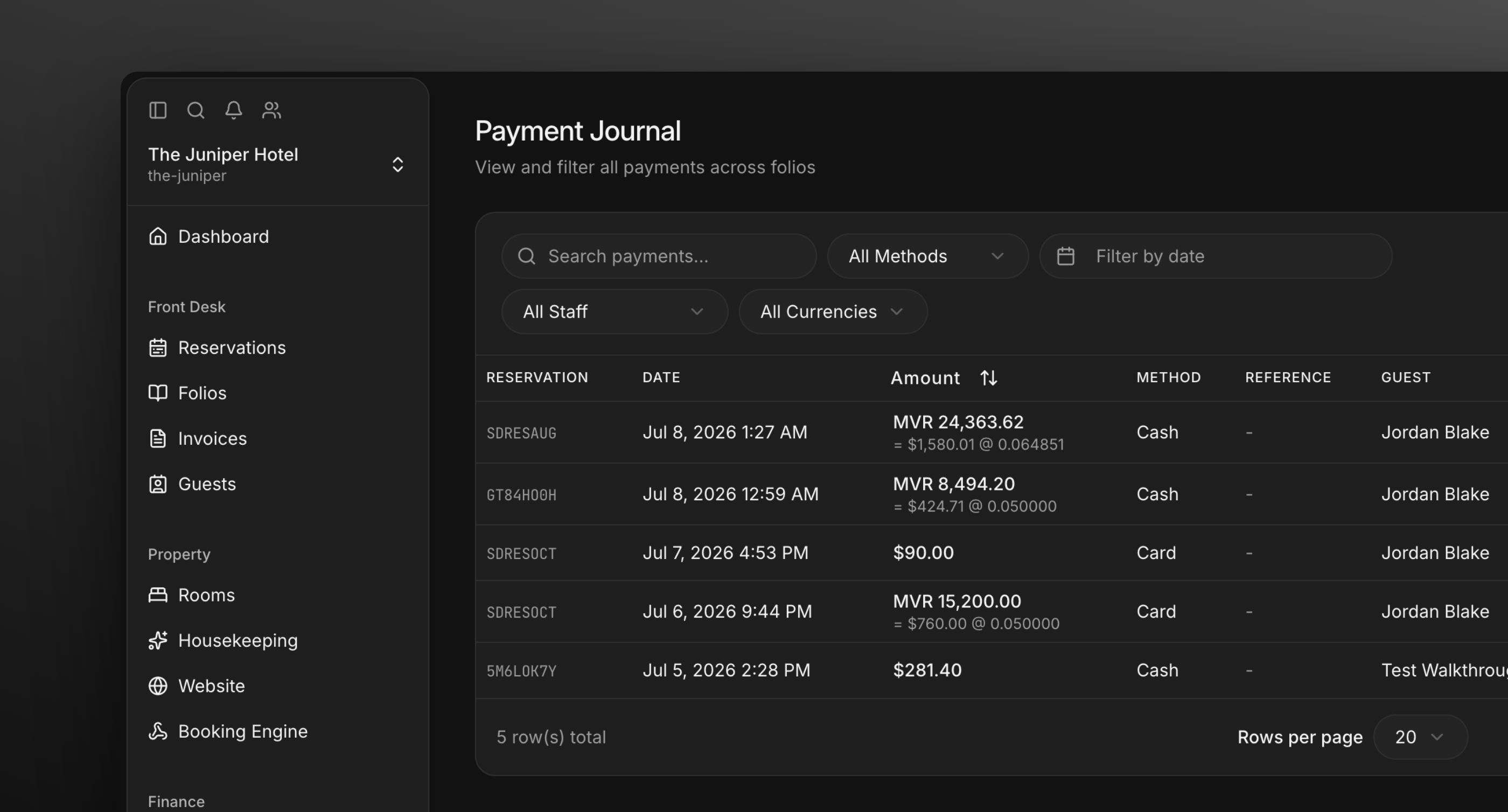This screenshot has width=1508, height=812.
Task: Click the Website globe icon
Action: [158, 686]
